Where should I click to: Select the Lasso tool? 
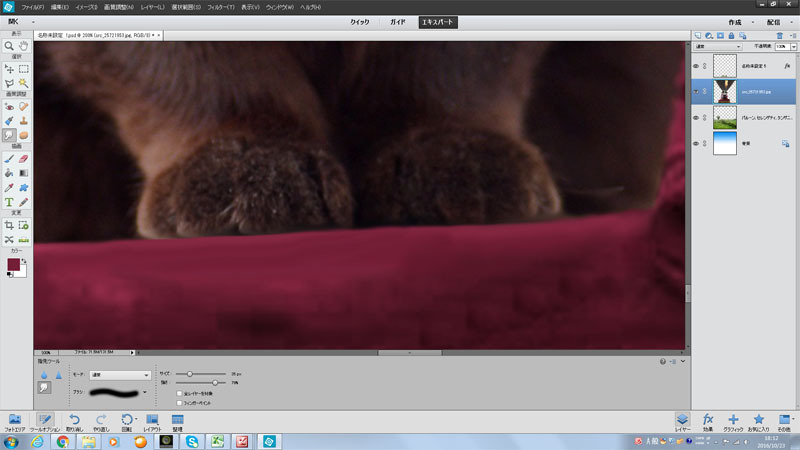(9, 83)
